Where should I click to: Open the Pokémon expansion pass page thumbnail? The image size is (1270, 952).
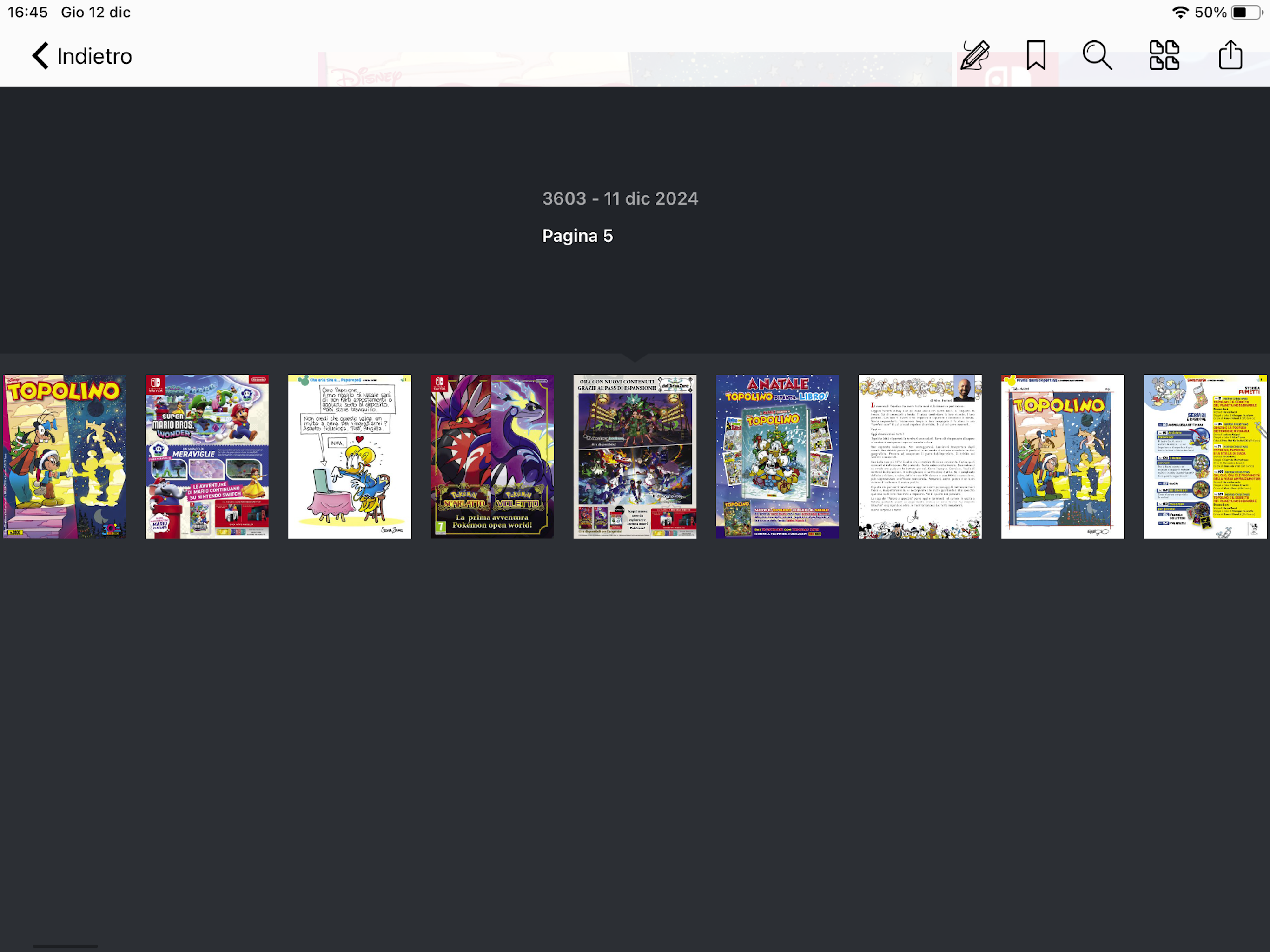635,456
